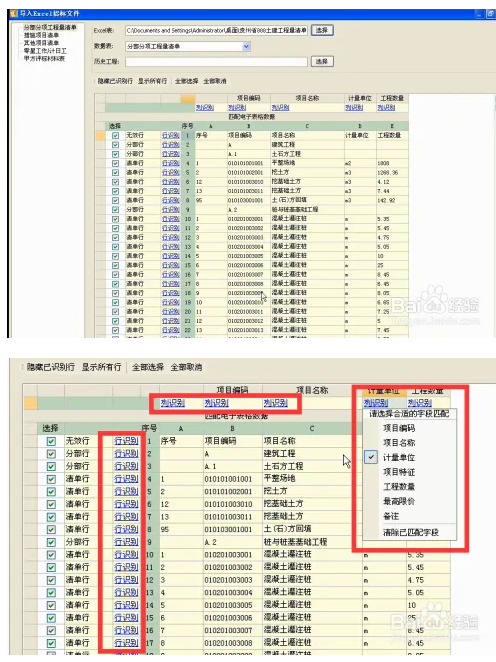
Task: Open 列识别 link under 项目名称, upper screenshot
Action: pos(280,108)
